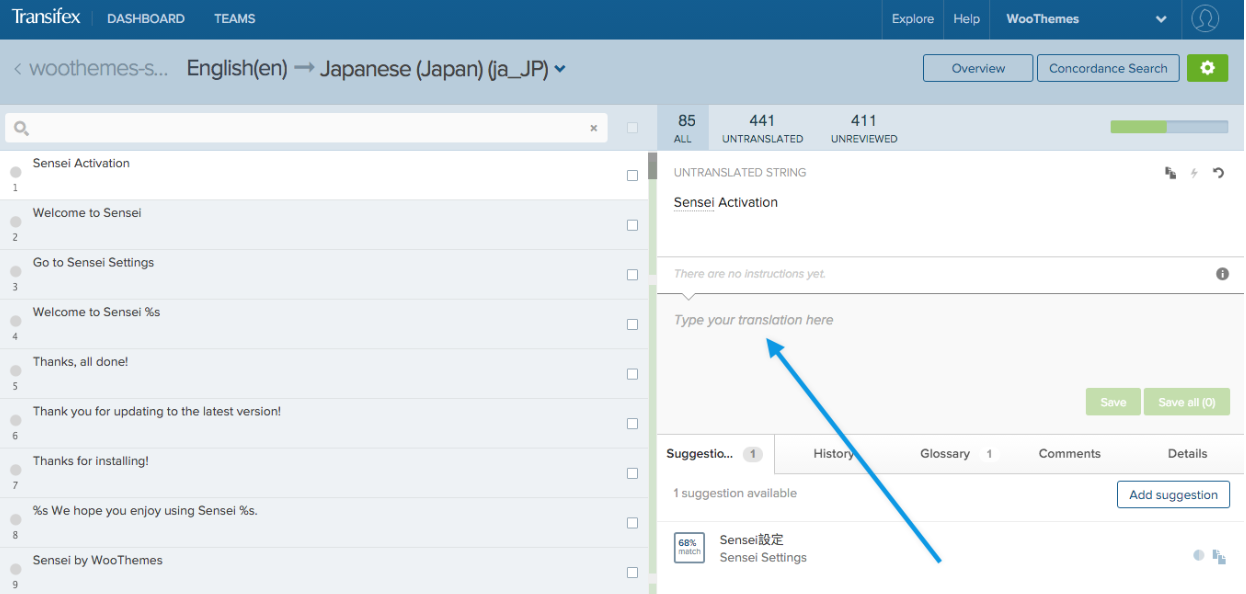
Task: Click the Save button
Action: pos(1113,402)
